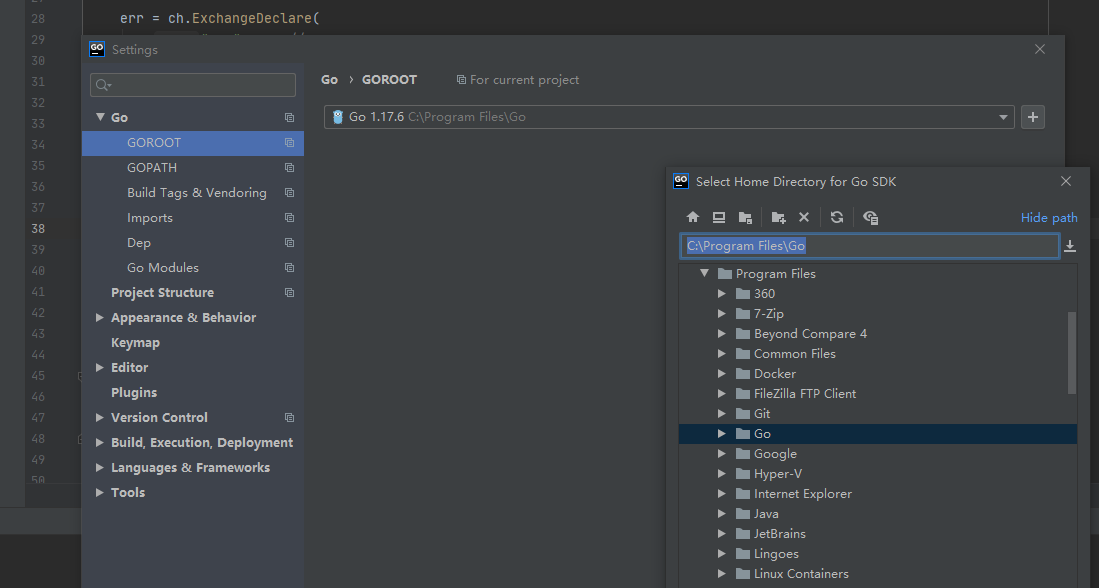This screenshot has width=1099, height=588.
Task: Go to Home directory in file chooser
Action: tap(692, 217)
